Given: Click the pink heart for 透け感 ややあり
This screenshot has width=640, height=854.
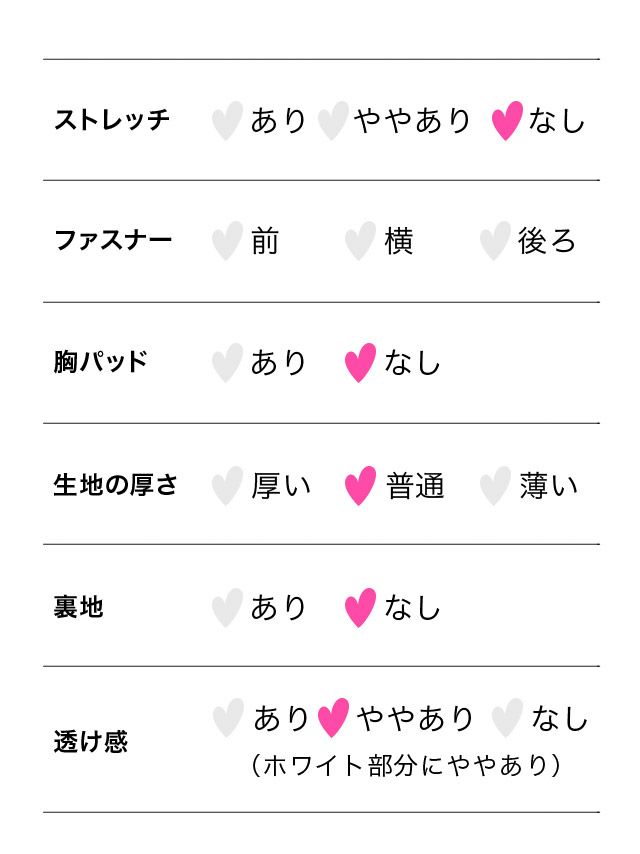Looking at the screenshot, I should point(333,718).
